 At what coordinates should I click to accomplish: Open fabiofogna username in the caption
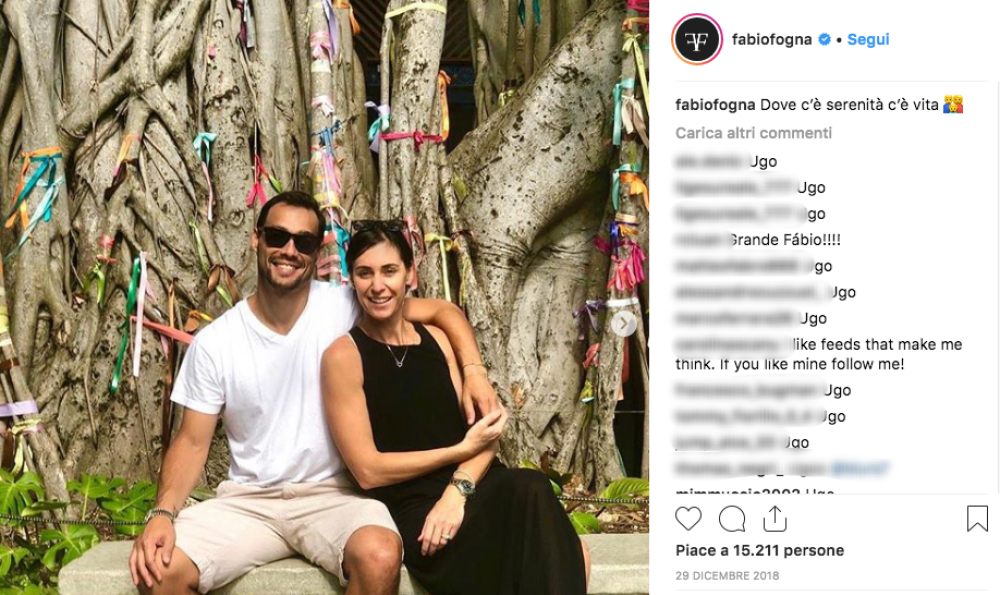click(715, 105)
